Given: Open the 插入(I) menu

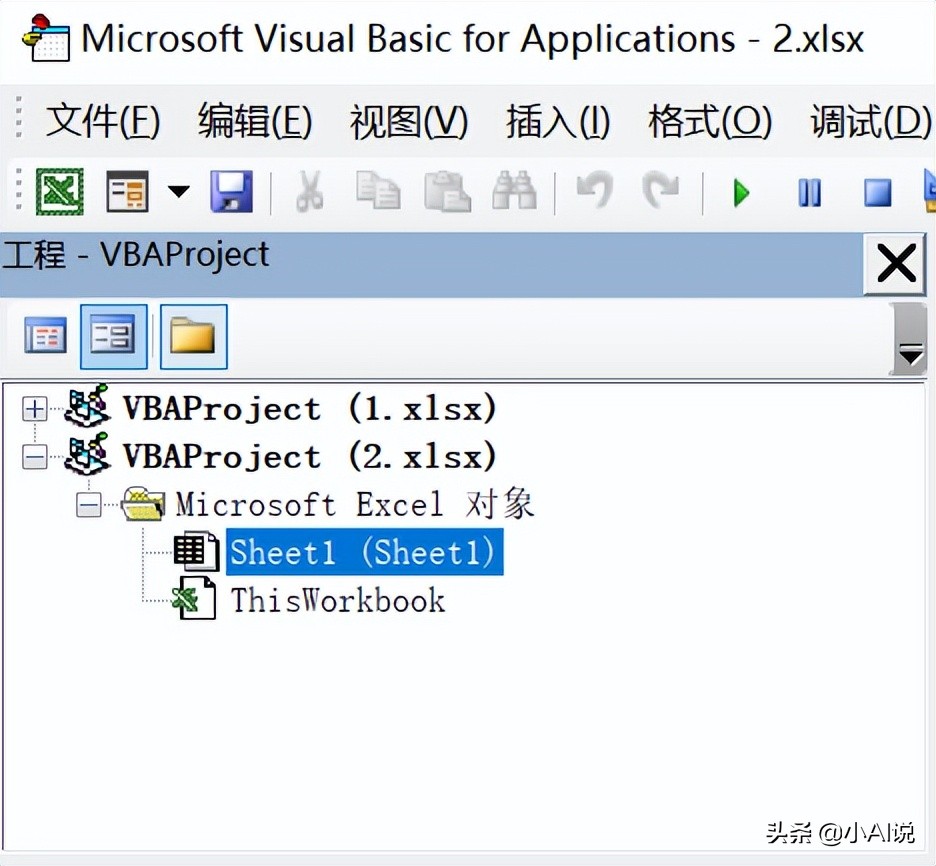Looking at the screenshot, I should tap(558, 121).
